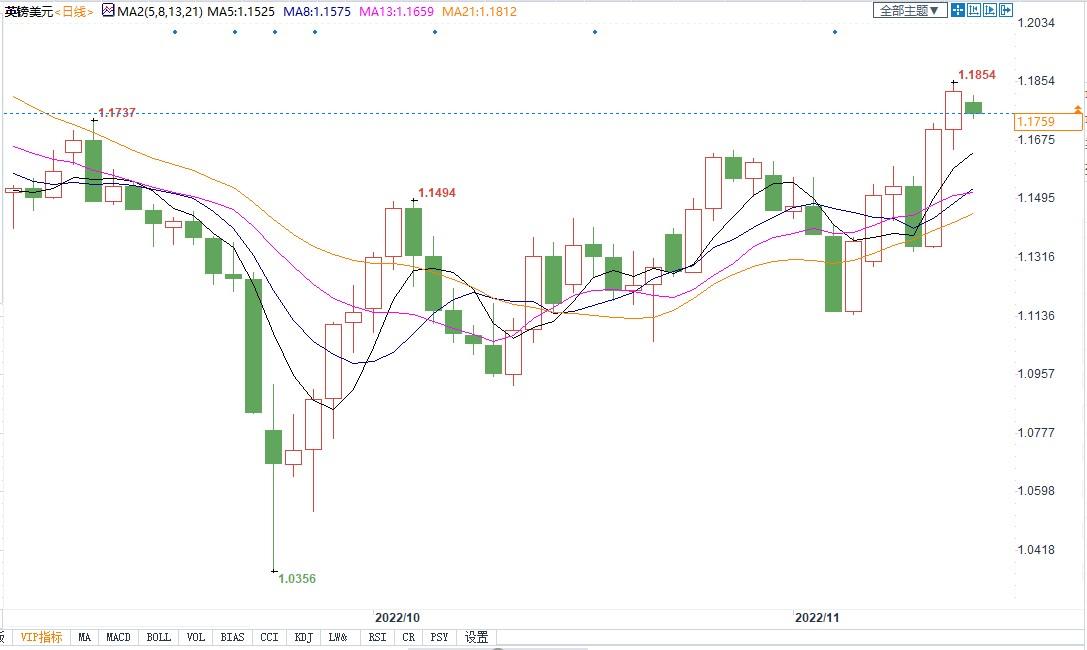1087x650 pixels.
Task: Click the crosshair cursor icon
Action: pyautogui.click(x=958, y=10)
